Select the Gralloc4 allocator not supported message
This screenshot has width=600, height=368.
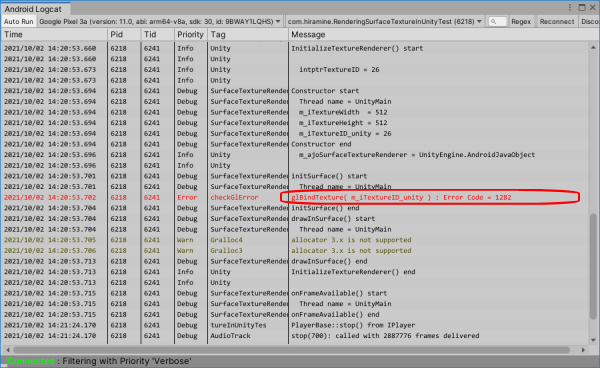coord(351,240)
